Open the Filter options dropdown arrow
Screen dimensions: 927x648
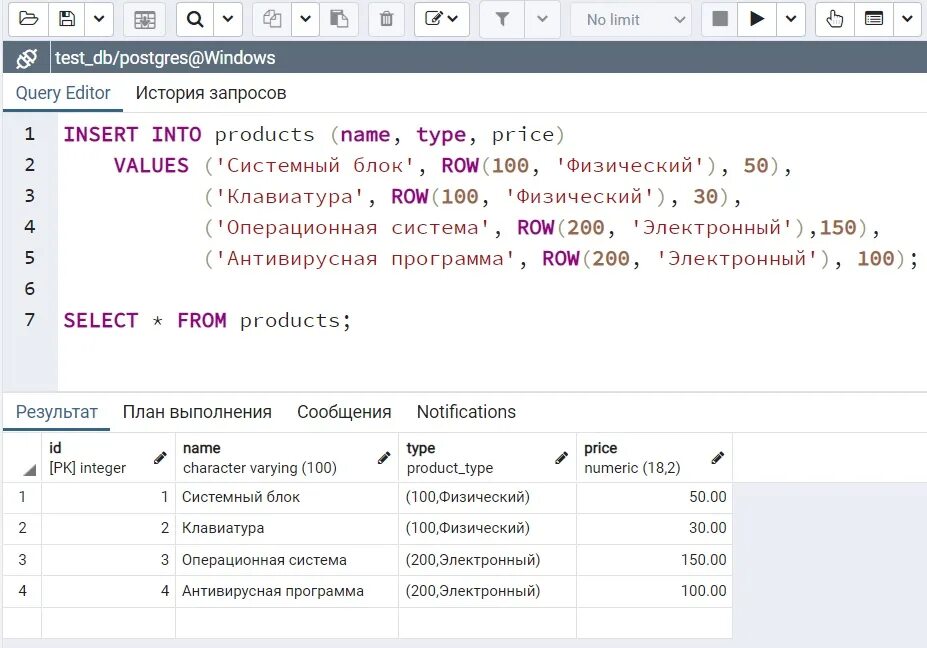click(x=542, y=19)
